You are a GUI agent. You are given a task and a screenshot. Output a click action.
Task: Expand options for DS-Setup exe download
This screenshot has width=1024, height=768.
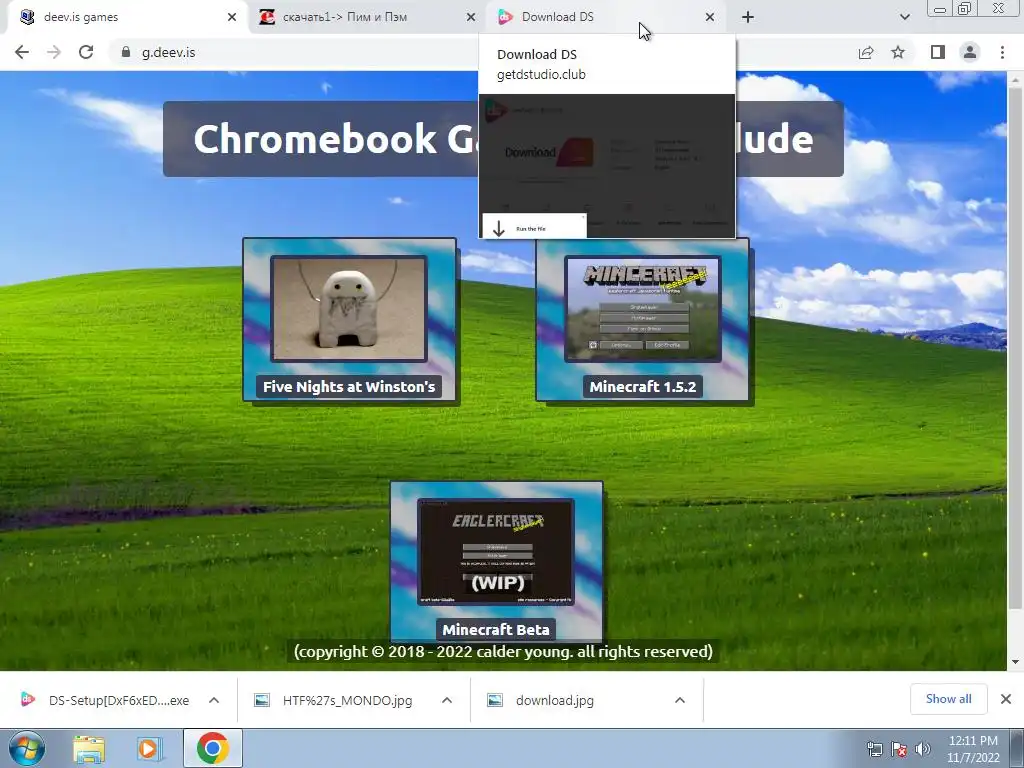coord(214,700)
